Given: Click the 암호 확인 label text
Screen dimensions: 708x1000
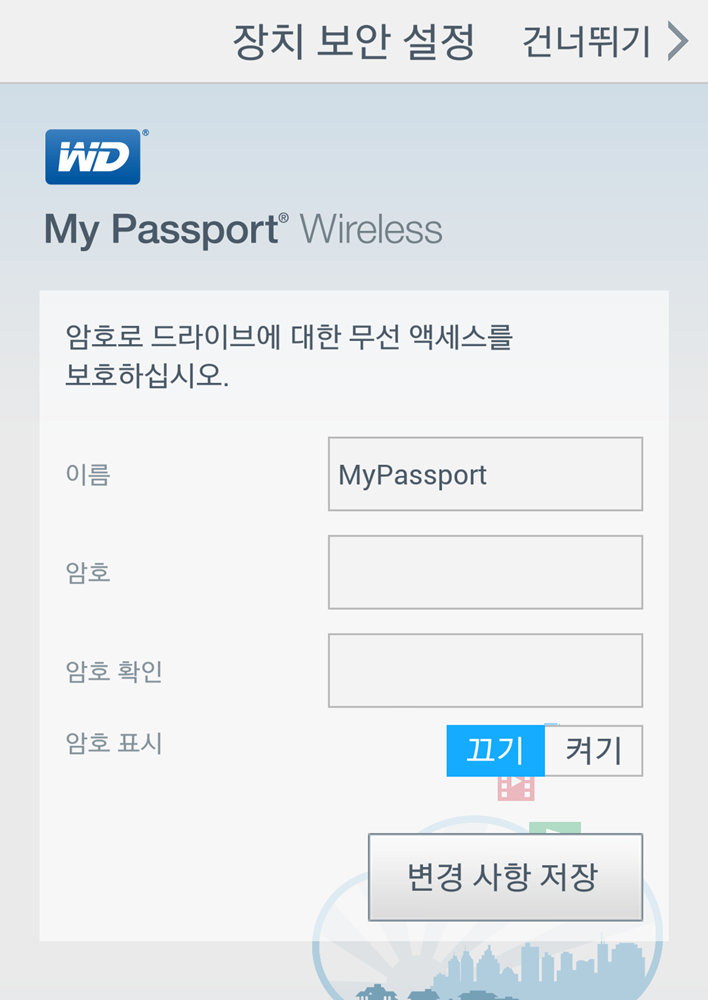Looking at the screenshot, I should tap(114, 671).
